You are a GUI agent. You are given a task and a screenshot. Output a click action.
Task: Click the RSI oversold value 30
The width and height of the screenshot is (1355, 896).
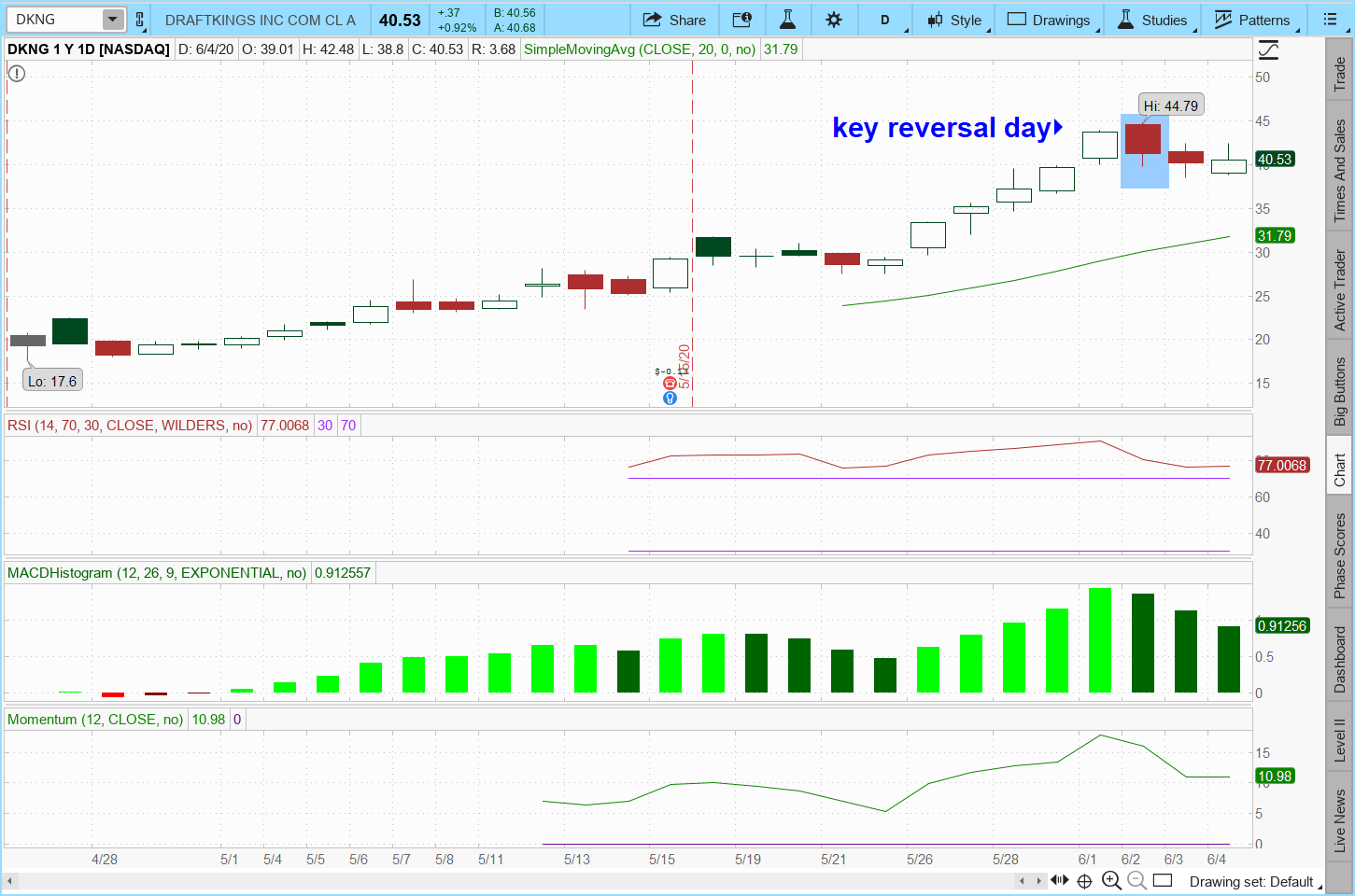point(325,426)
